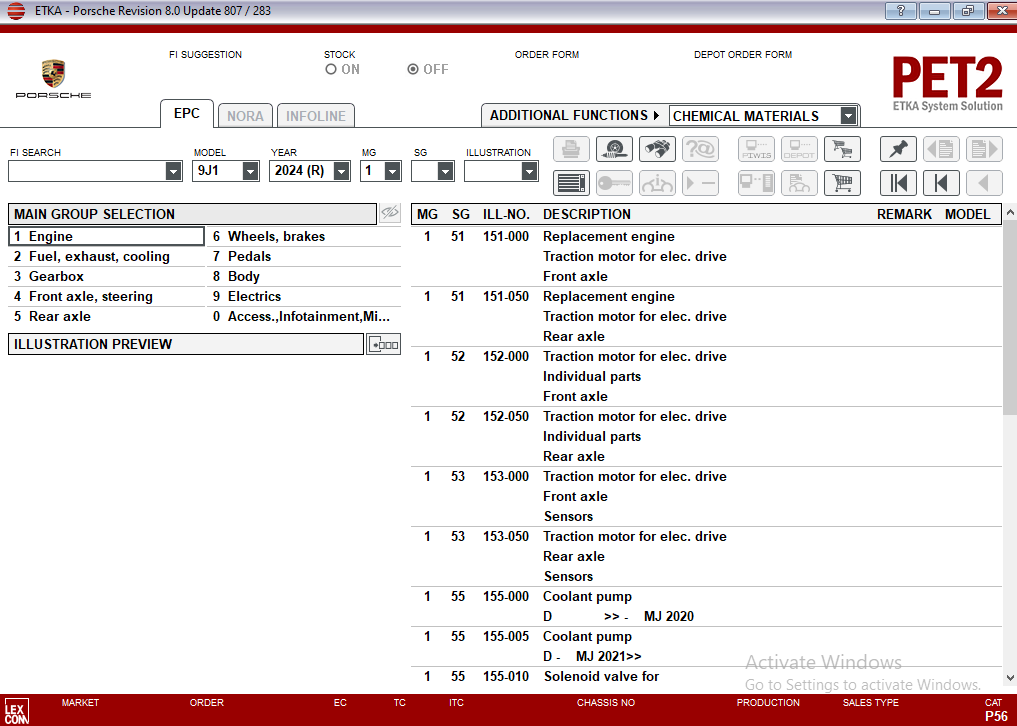1017x726 pixels.
Task: Click the pushpin icon
Action: tap(898, 149)
